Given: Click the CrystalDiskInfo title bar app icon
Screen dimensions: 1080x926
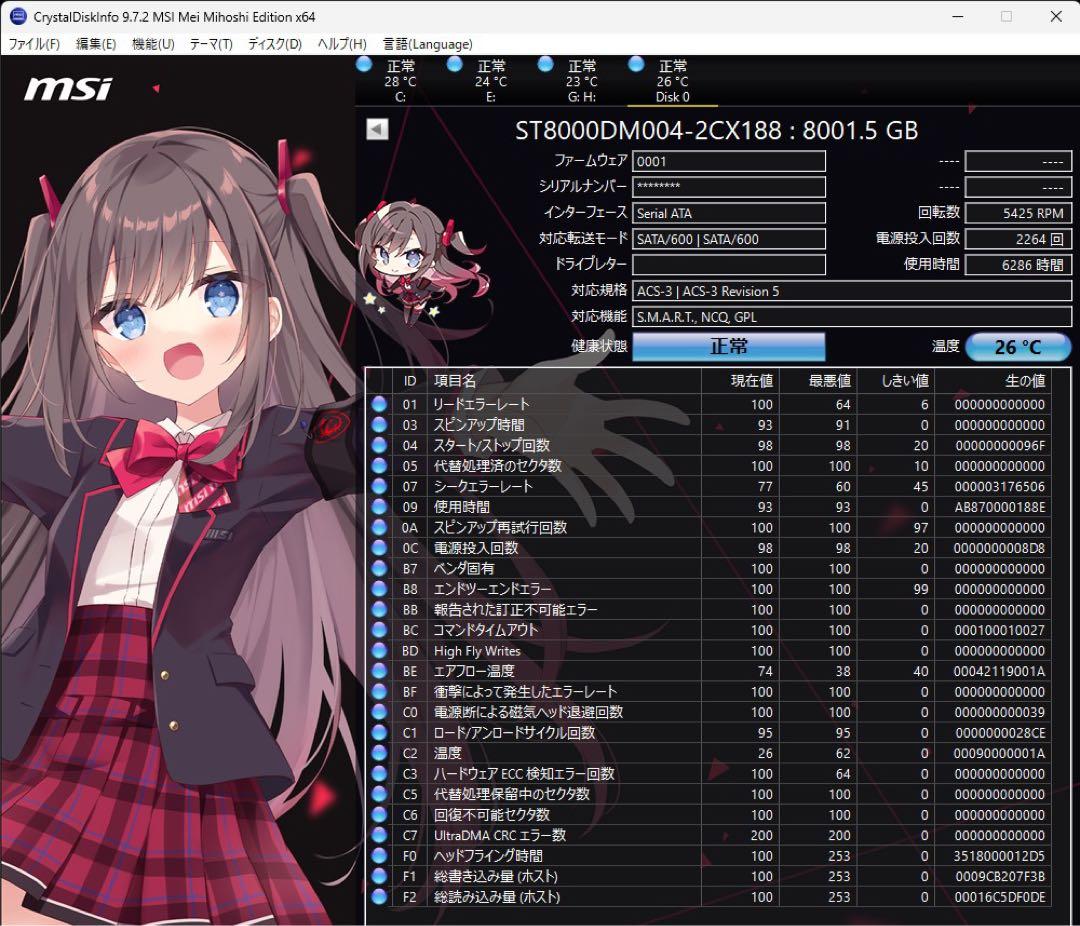Looking at the screenshot, I should (x=18, y=16).
